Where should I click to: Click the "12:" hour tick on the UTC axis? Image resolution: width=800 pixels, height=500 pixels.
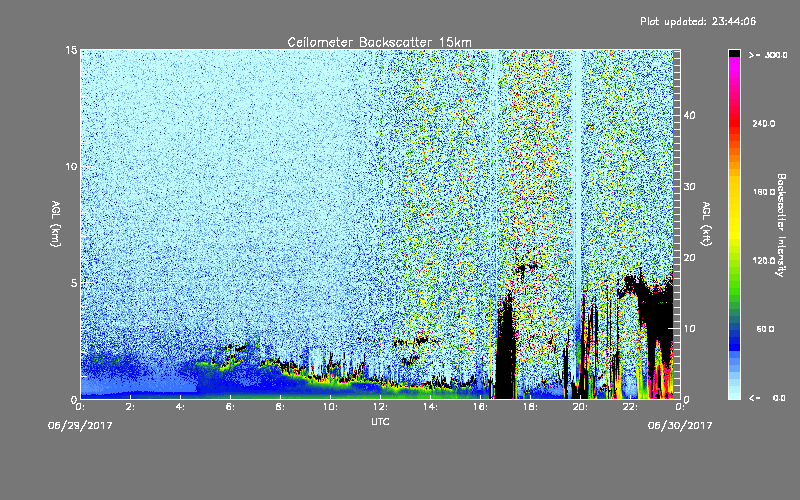click(x=381, y=407)
